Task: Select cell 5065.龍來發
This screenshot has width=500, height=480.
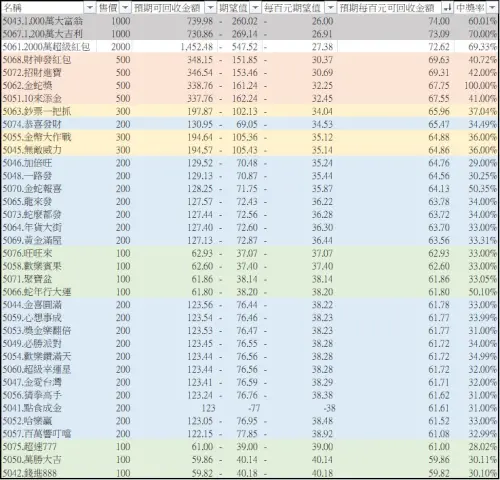Action: pyautogui.click(x=49, y=202)
